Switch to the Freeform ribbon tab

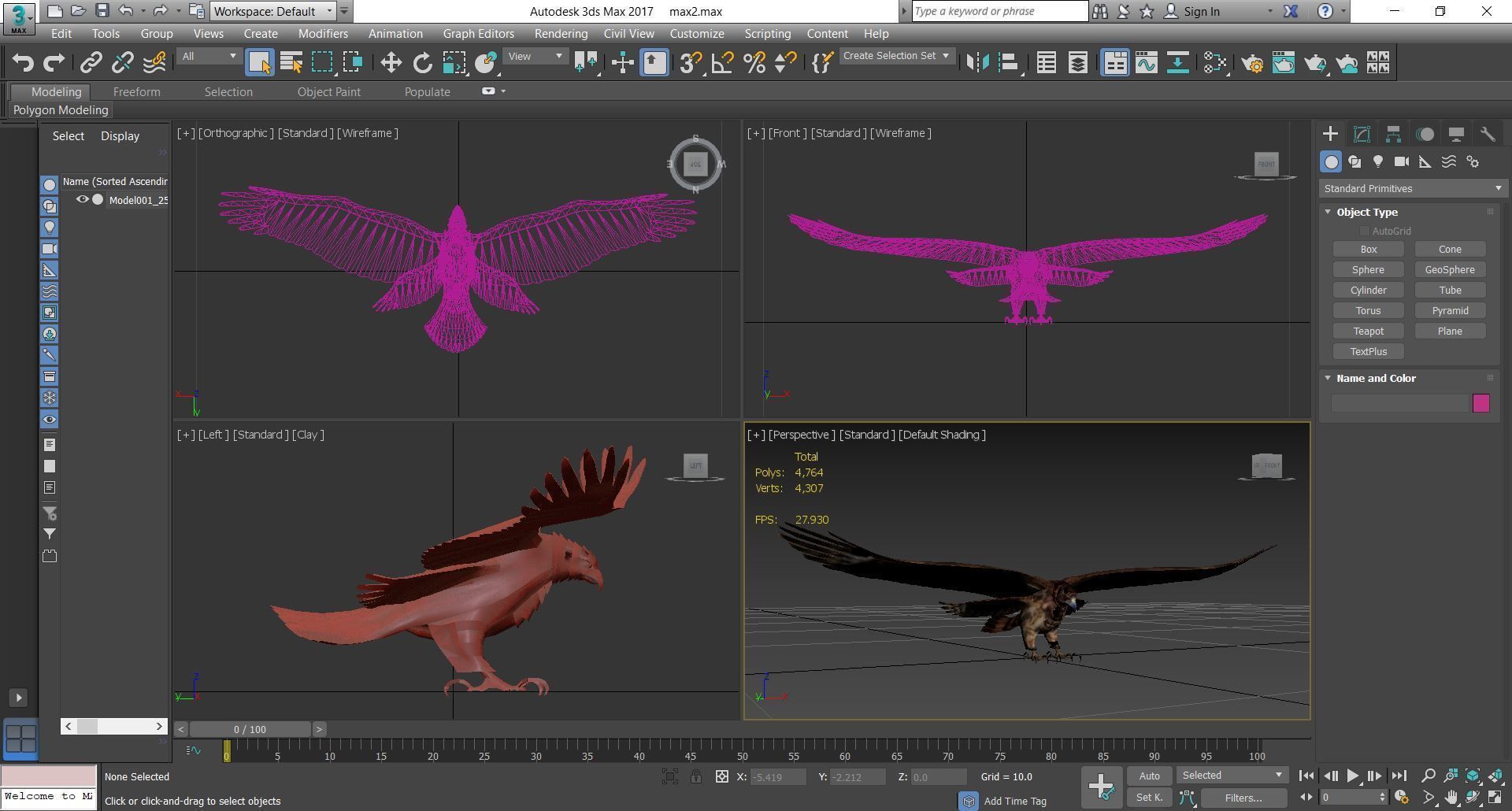click(x=136, y=91)
